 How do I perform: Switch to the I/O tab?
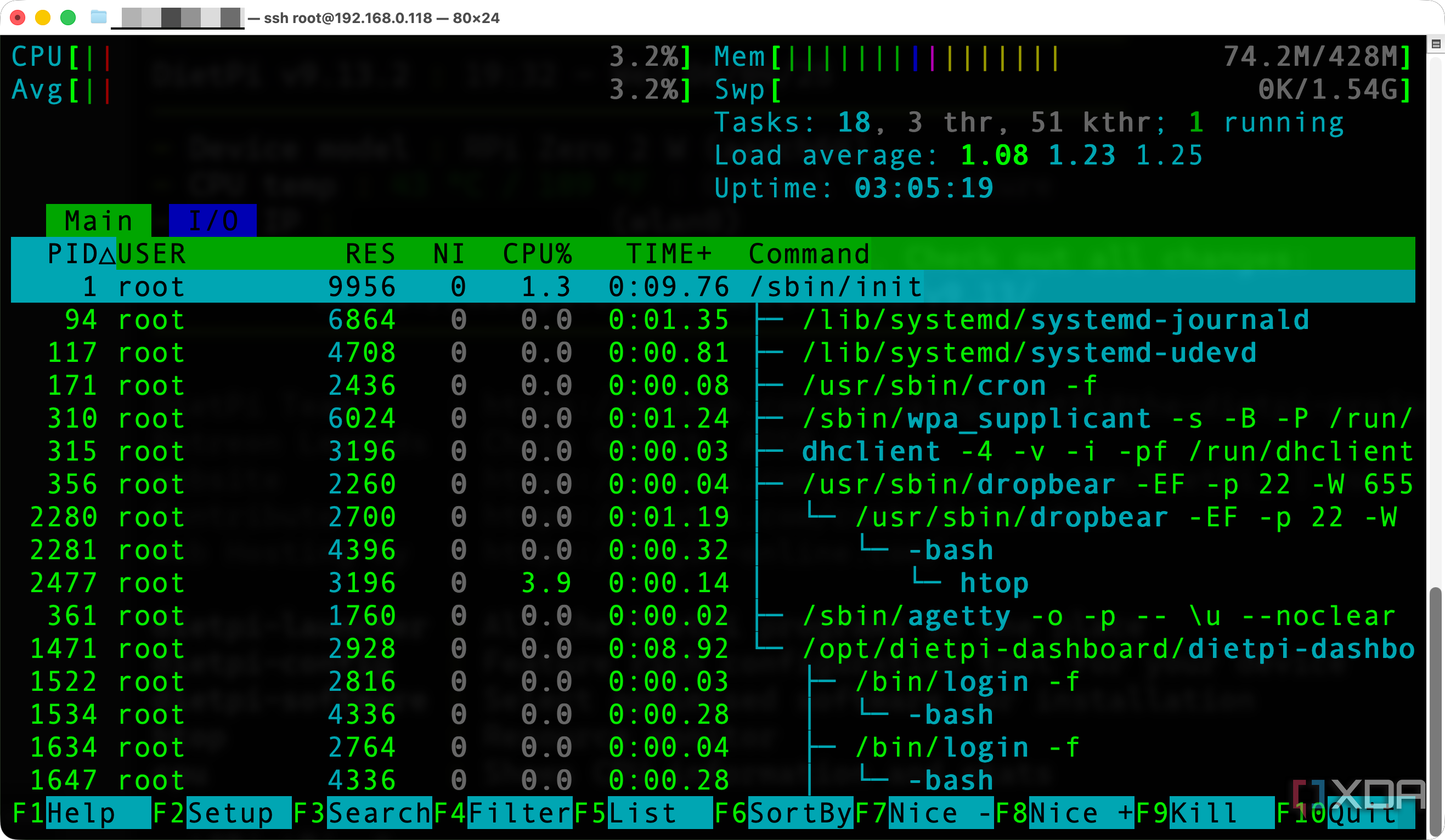(x=213, y=220)
